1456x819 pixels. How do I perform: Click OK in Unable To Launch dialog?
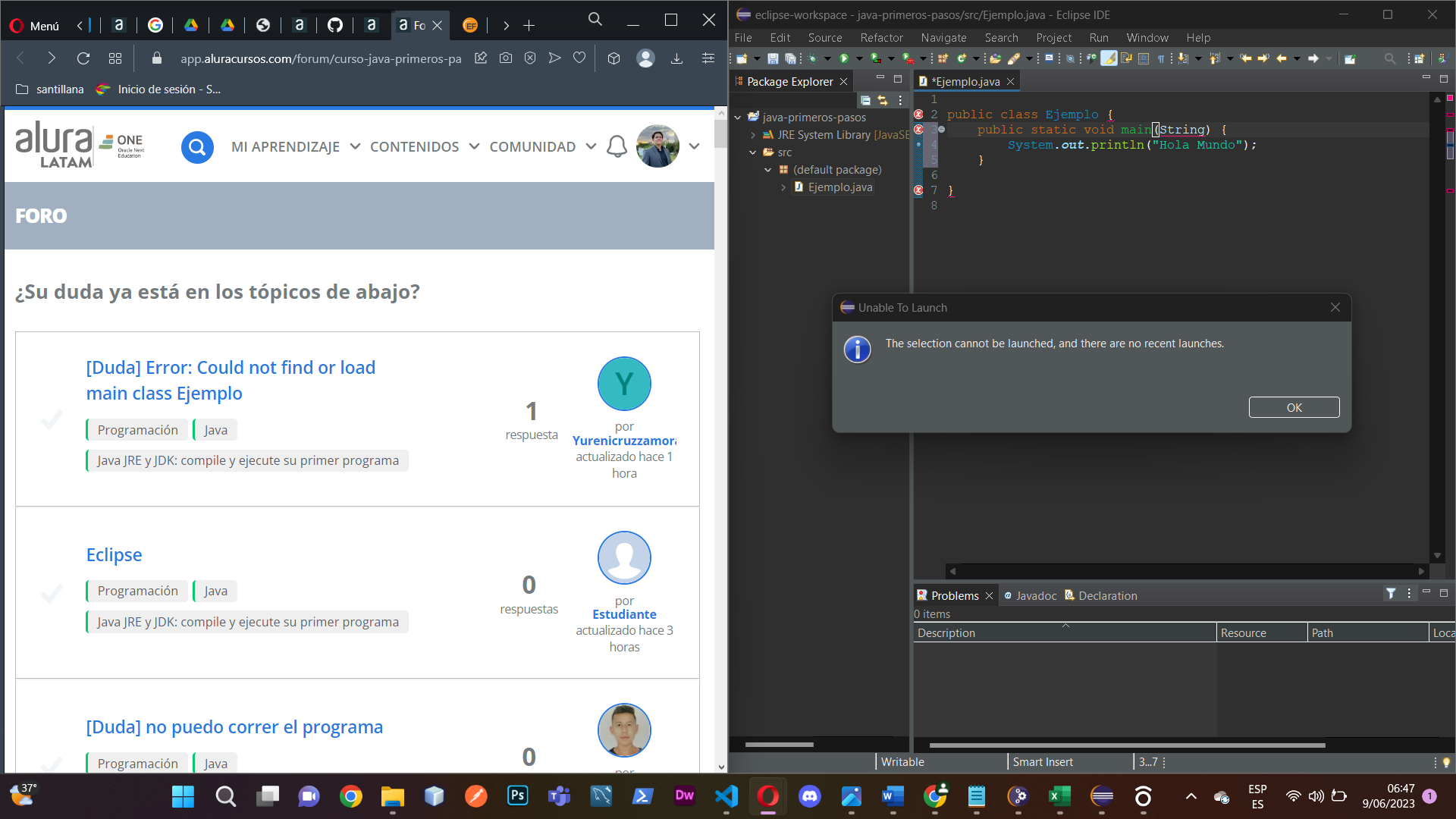1294,407
